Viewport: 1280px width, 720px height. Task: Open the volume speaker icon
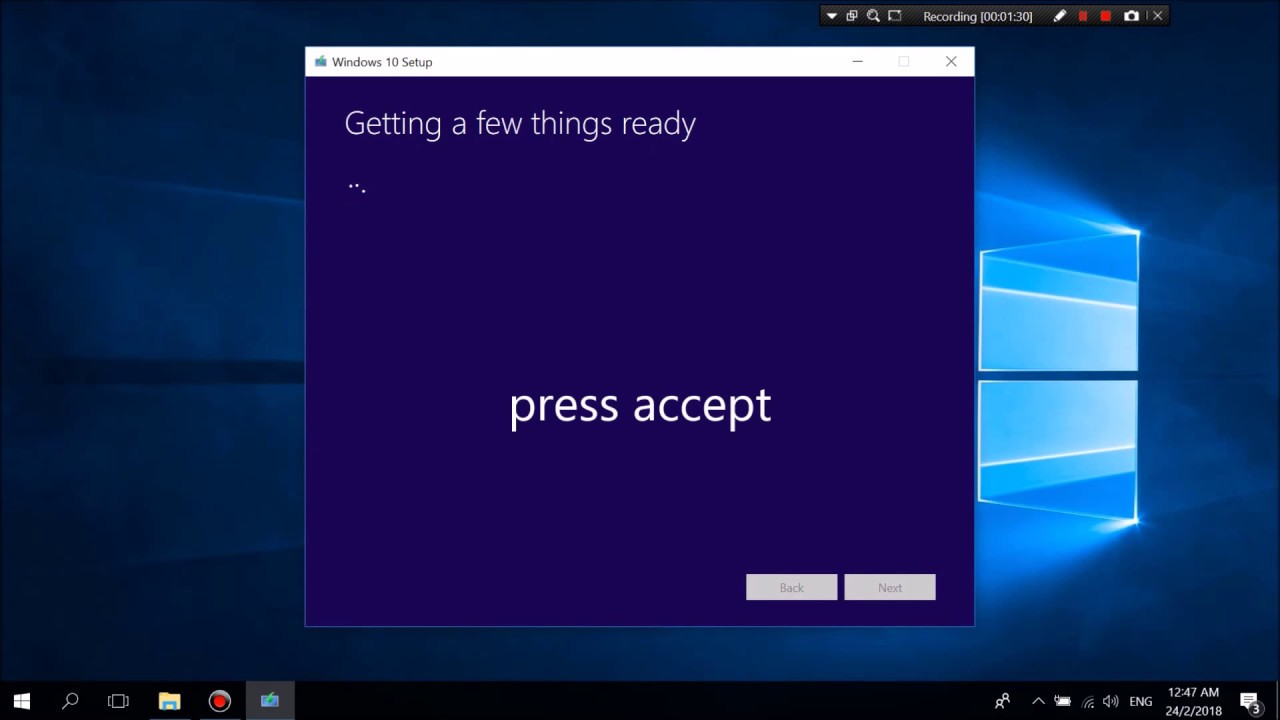(1111, 701)
